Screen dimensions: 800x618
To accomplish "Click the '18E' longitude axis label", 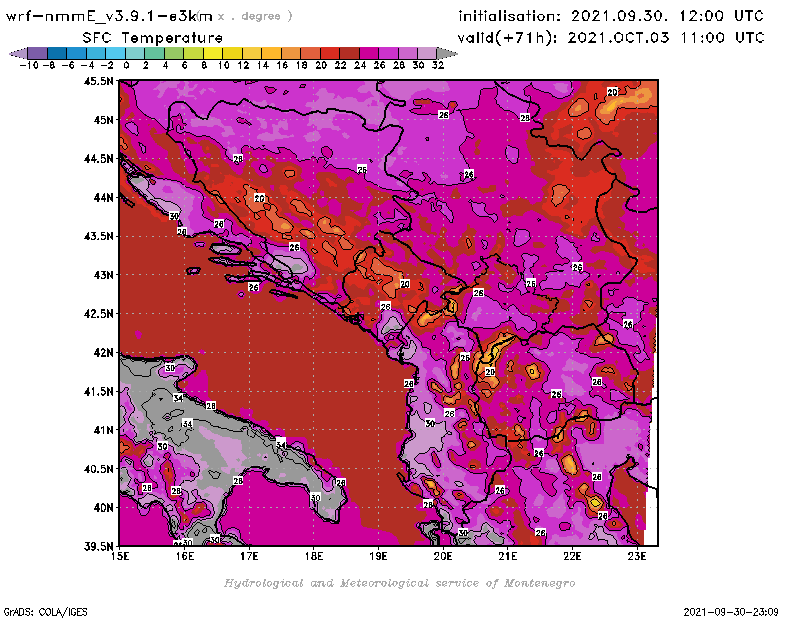I will (314, 556).
